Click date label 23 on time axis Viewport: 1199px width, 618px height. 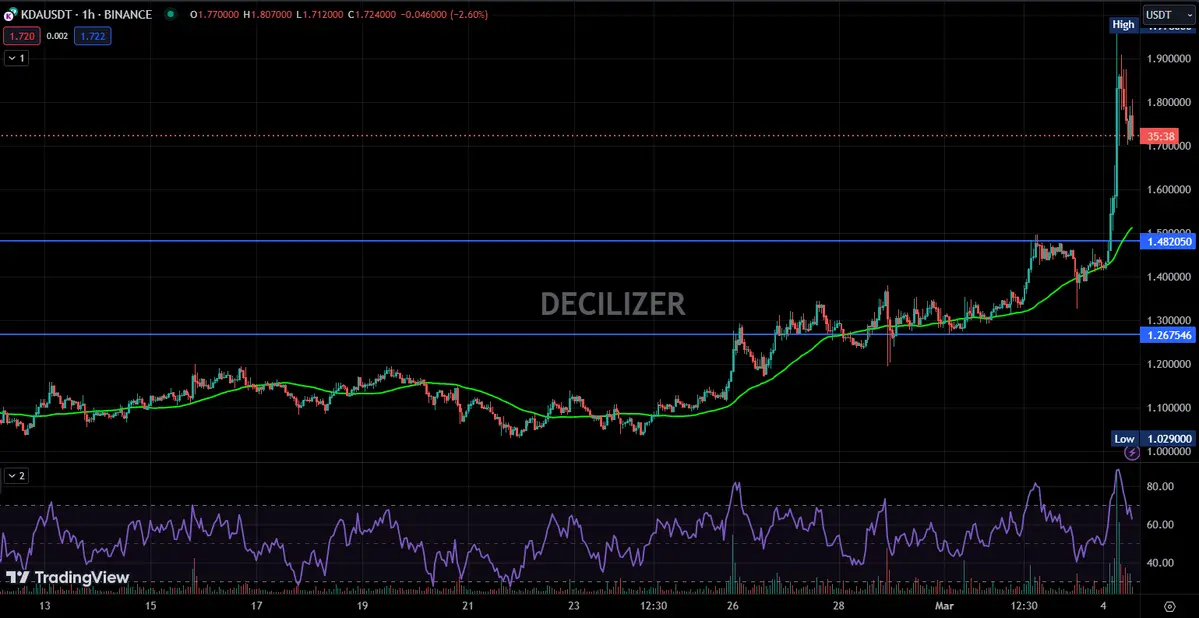[x=574, y=606]
